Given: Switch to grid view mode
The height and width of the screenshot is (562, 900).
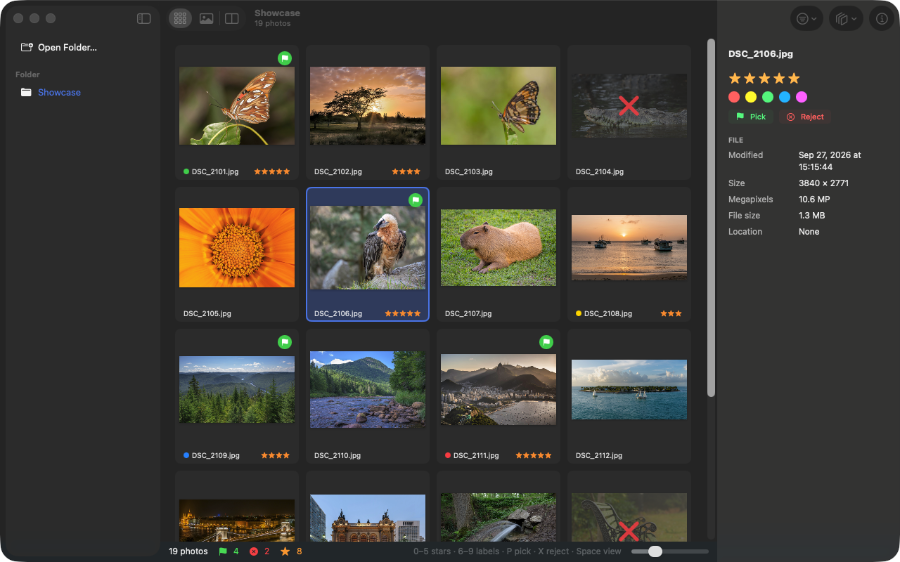Looking at the screenshot, I should tap(180, 18).
